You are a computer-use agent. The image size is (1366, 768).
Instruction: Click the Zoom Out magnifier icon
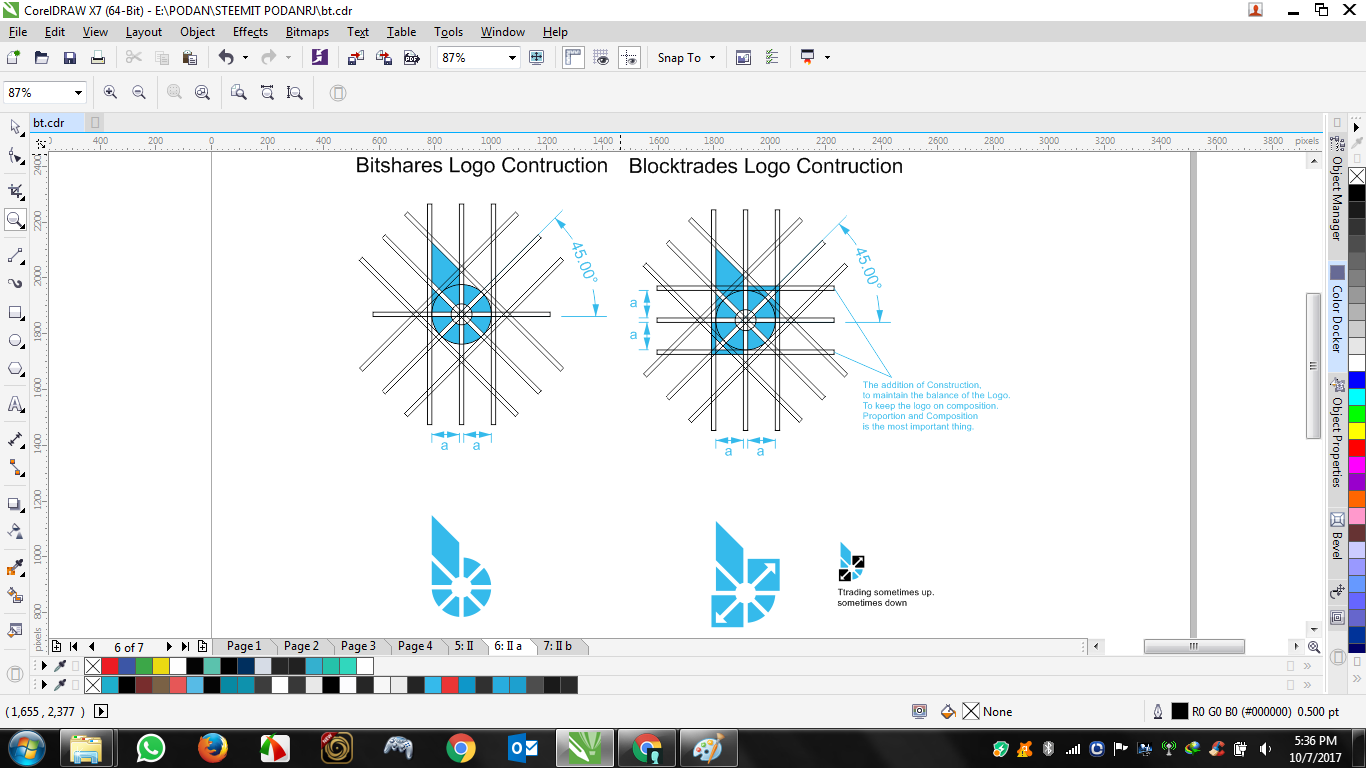tap(139, 92)
